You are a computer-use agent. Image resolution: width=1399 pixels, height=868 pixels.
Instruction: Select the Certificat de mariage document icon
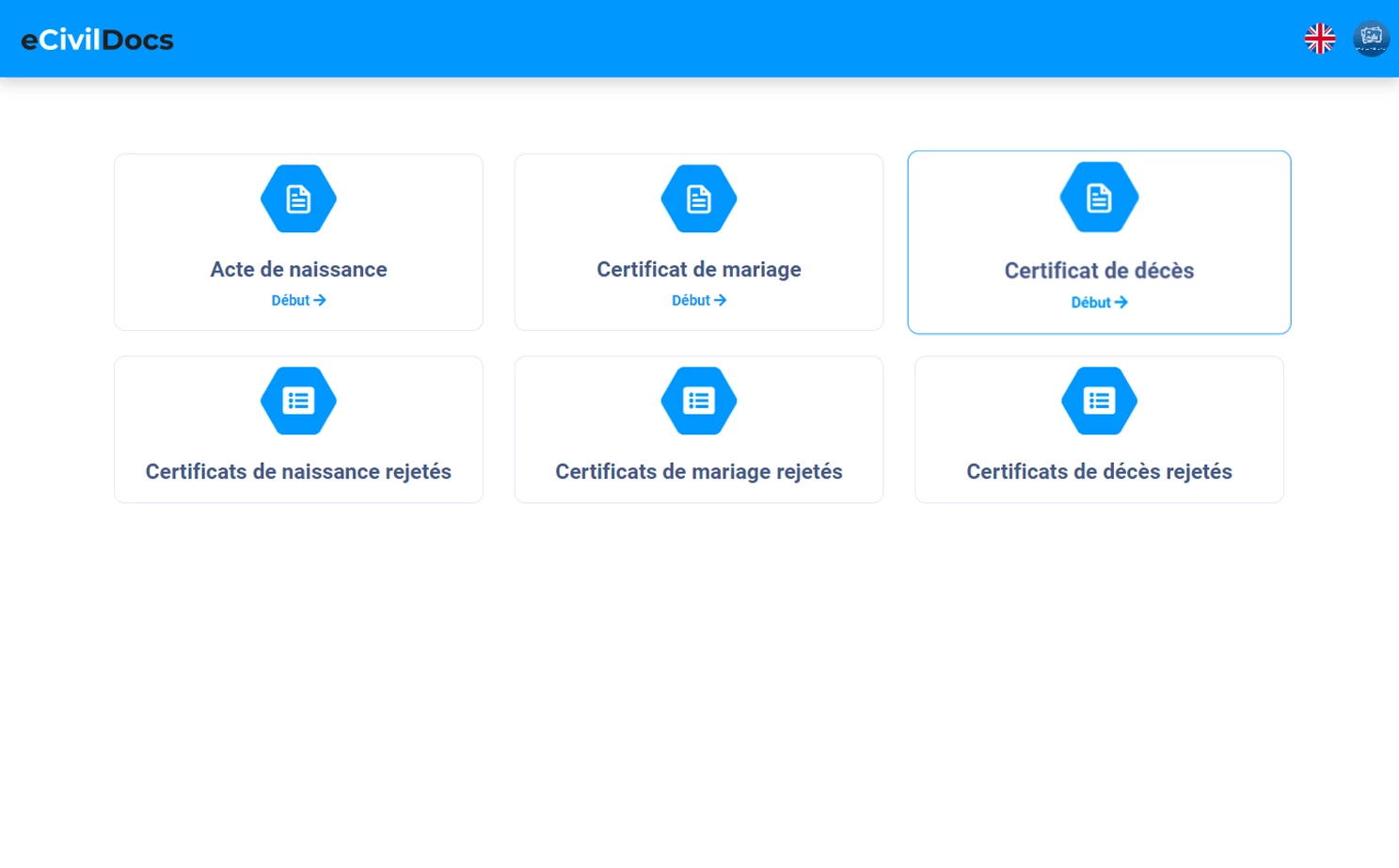pos(698,198)
